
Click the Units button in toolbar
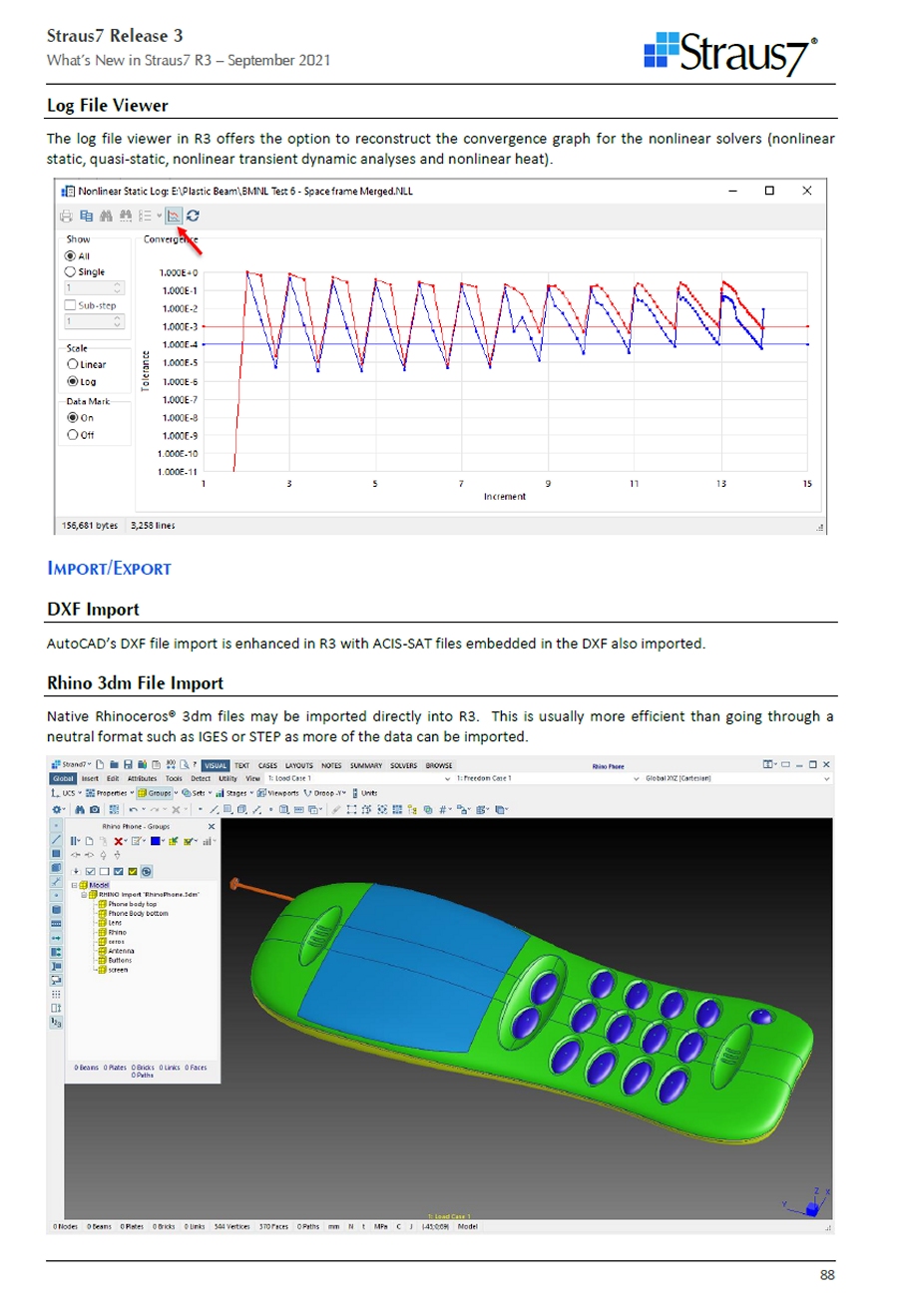coord(364,793)
